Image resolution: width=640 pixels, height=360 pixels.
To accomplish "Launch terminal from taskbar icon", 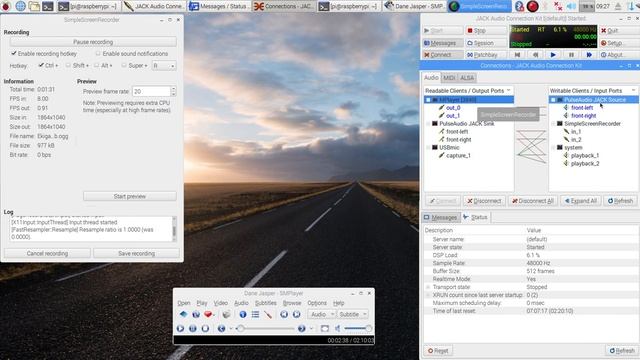I will (x=48, y=6).
